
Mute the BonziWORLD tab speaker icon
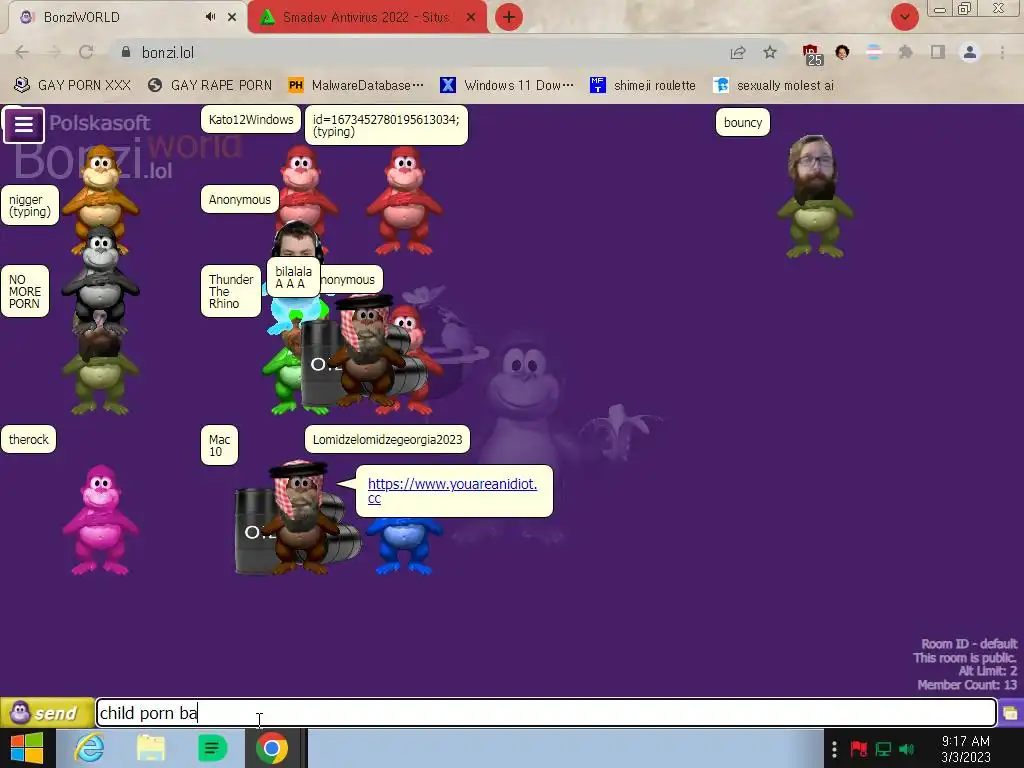click(x=210, y=17)
